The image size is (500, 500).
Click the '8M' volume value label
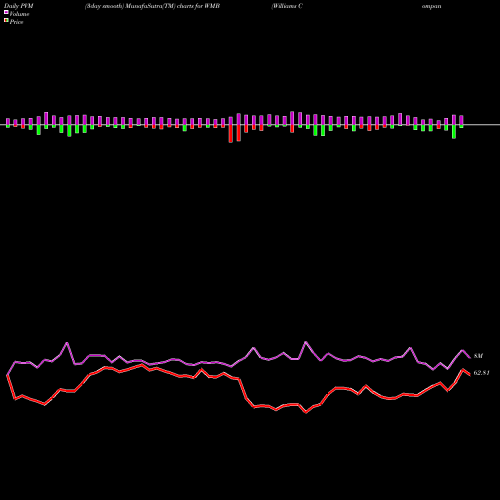pyautogui.click(x=478, y=356)
